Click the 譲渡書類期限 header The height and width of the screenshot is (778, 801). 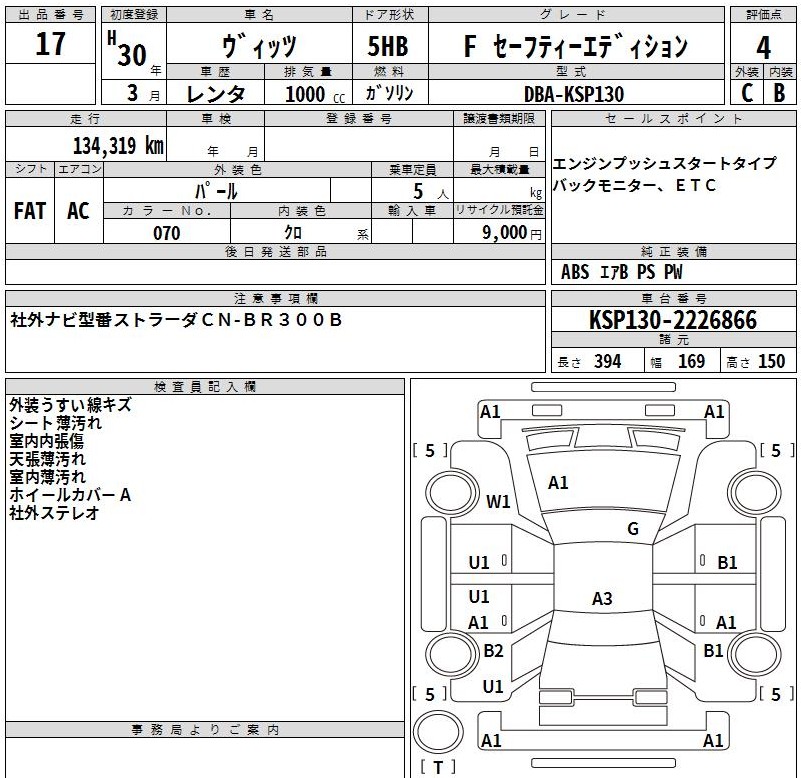click(499, 119)
